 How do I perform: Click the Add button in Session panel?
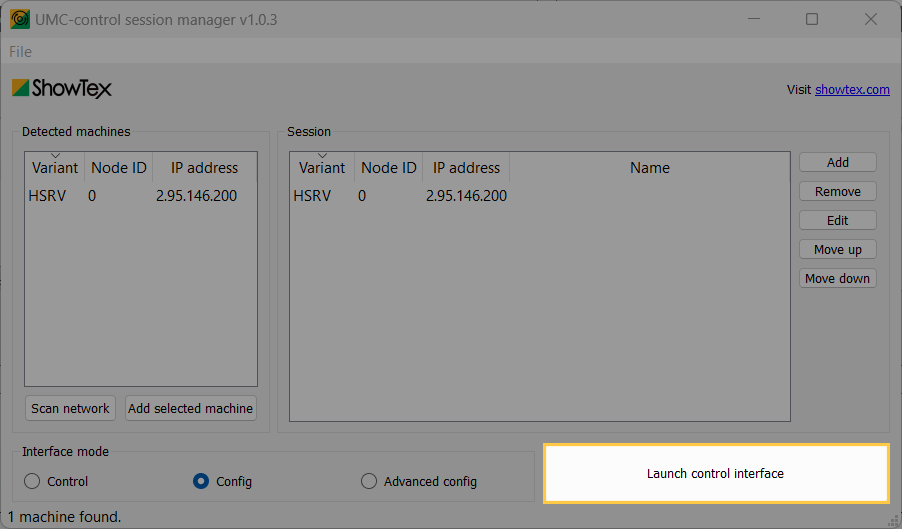click(x=837, y=162)
